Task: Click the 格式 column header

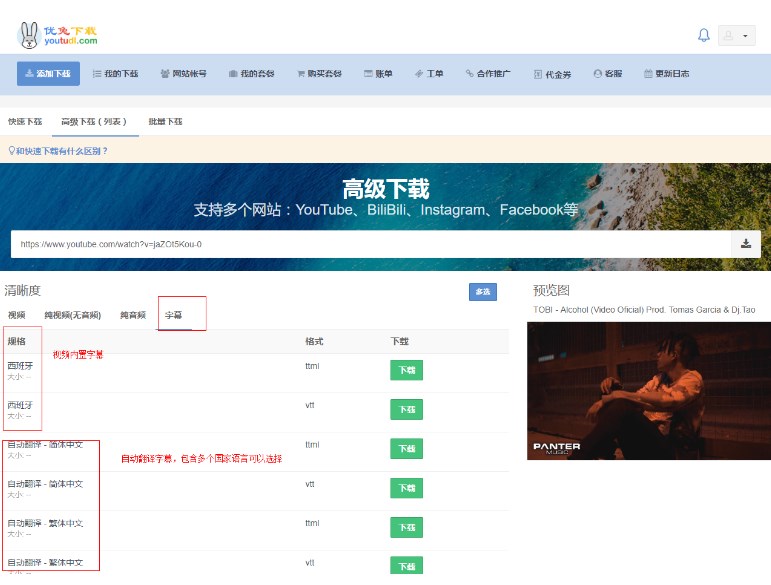Action: (314, 341)
